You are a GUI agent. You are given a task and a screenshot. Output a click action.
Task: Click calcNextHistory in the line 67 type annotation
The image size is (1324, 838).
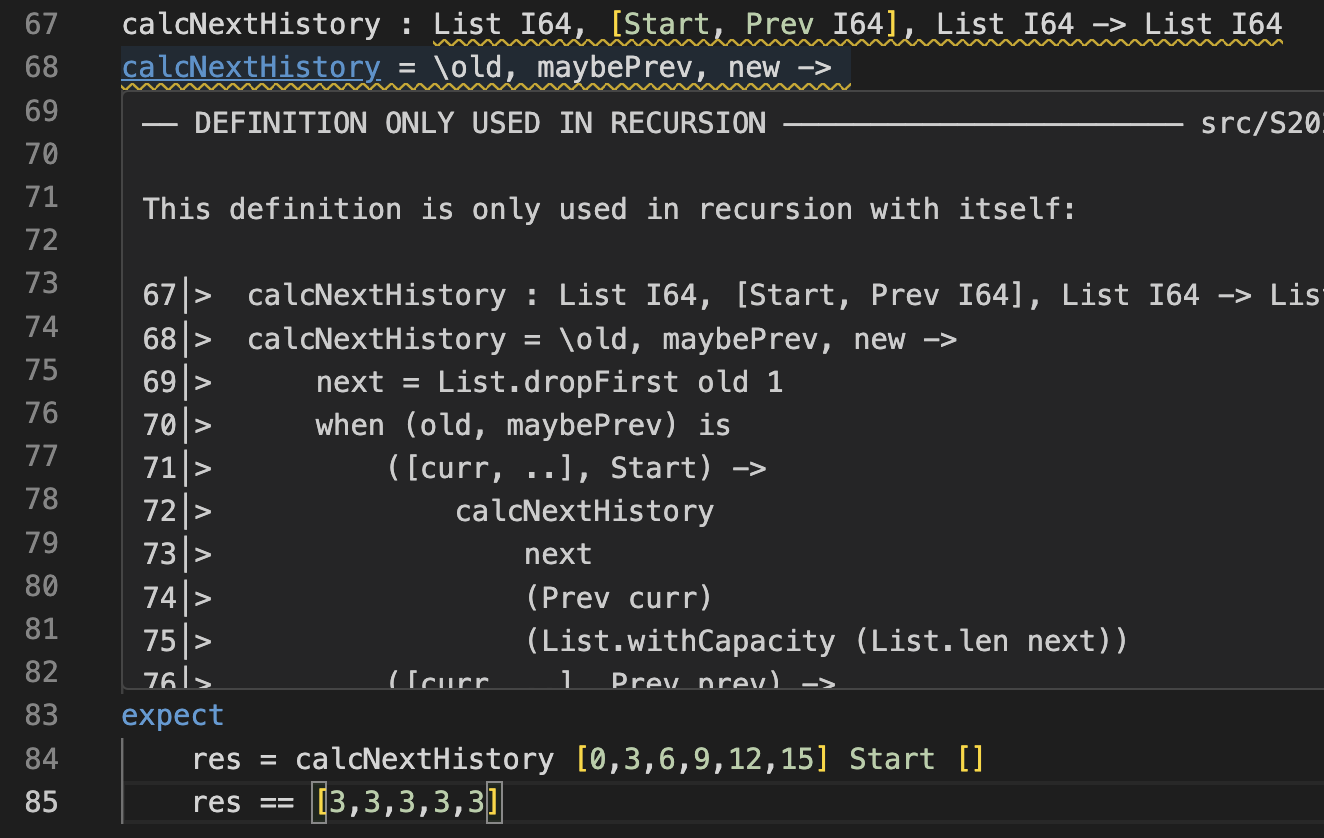(x=251, y=23)
